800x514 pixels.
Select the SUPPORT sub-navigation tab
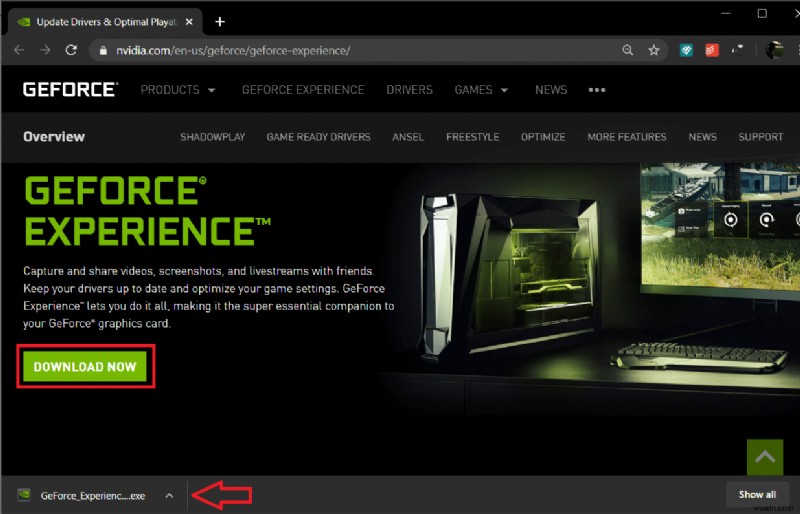(761, 137)
